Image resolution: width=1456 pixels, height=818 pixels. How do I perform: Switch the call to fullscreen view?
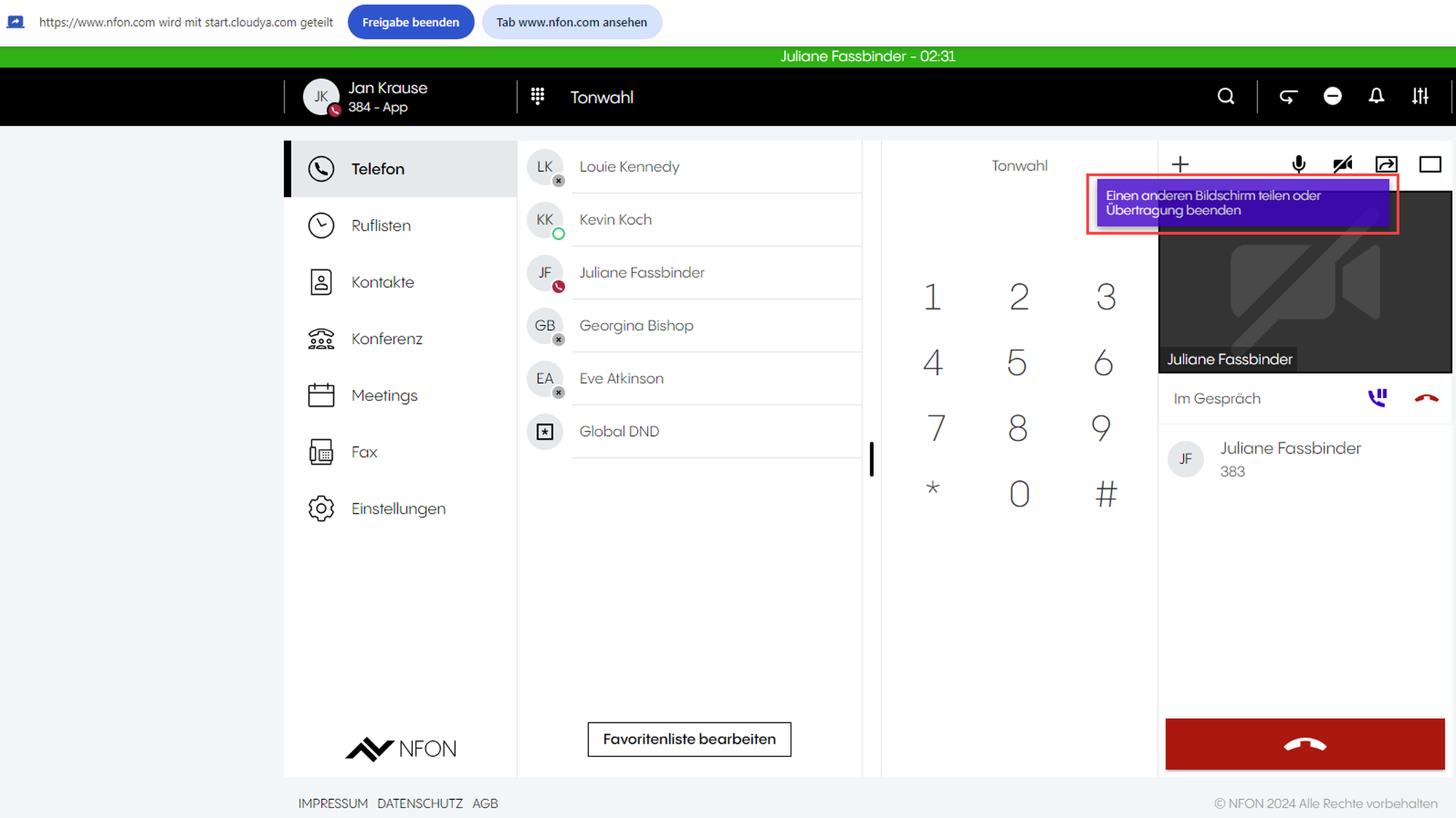tap(1430, 164)
